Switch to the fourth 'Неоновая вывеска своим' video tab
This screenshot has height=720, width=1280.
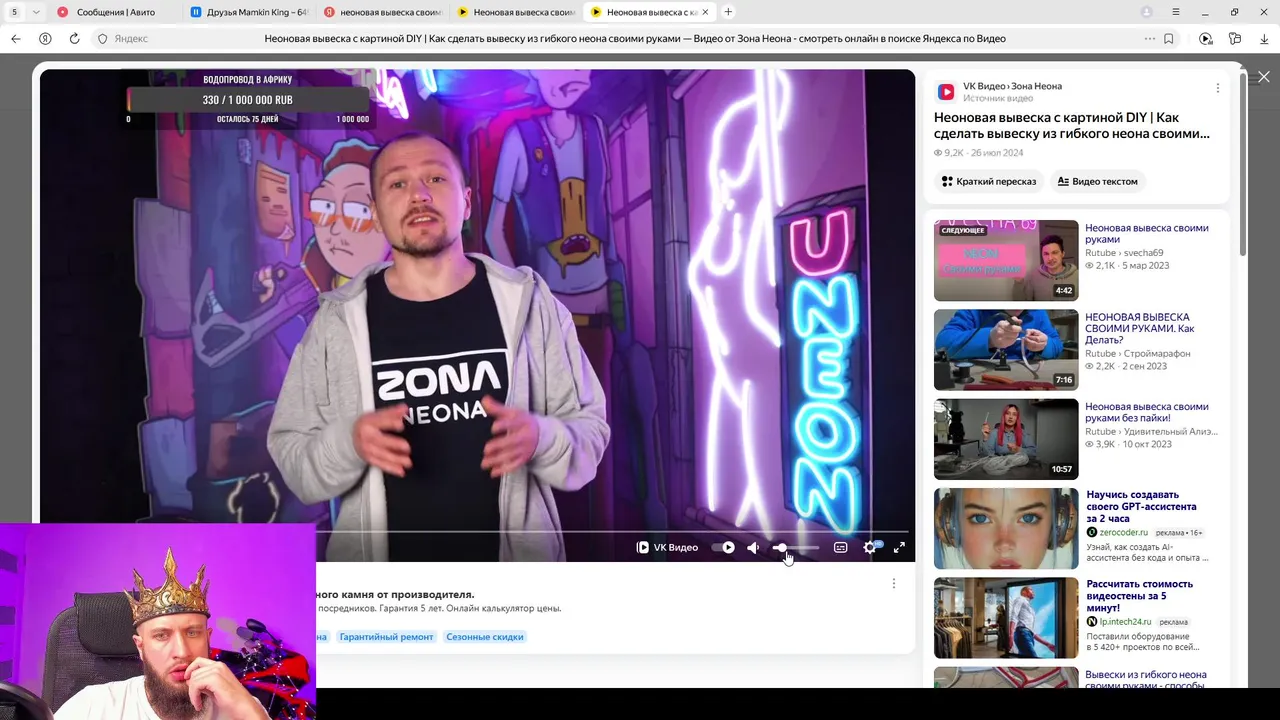(x=515, y=12)
